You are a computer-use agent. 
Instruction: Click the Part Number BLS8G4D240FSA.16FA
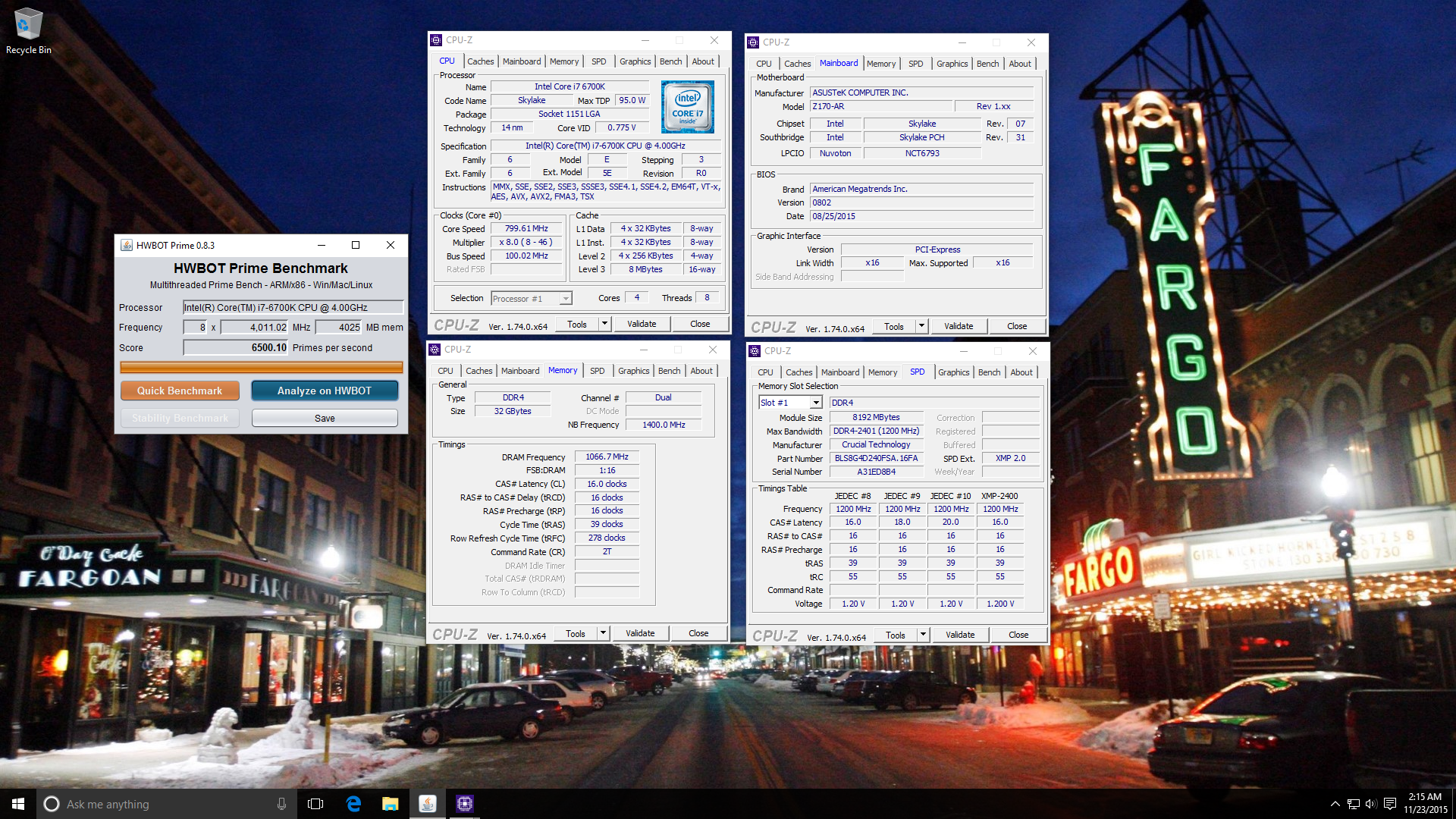[x=876, y=458]
